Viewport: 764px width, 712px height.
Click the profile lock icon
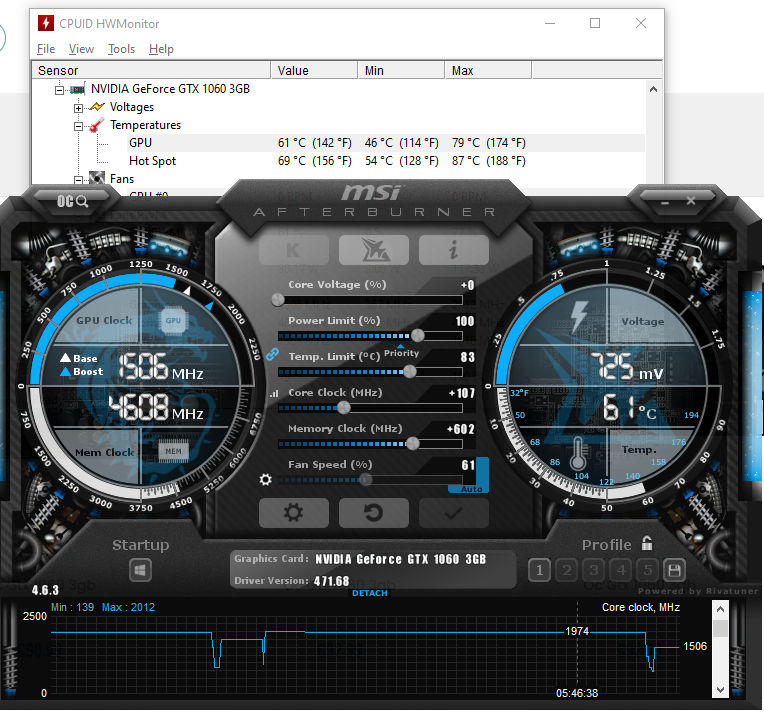[x=647, y=543]
